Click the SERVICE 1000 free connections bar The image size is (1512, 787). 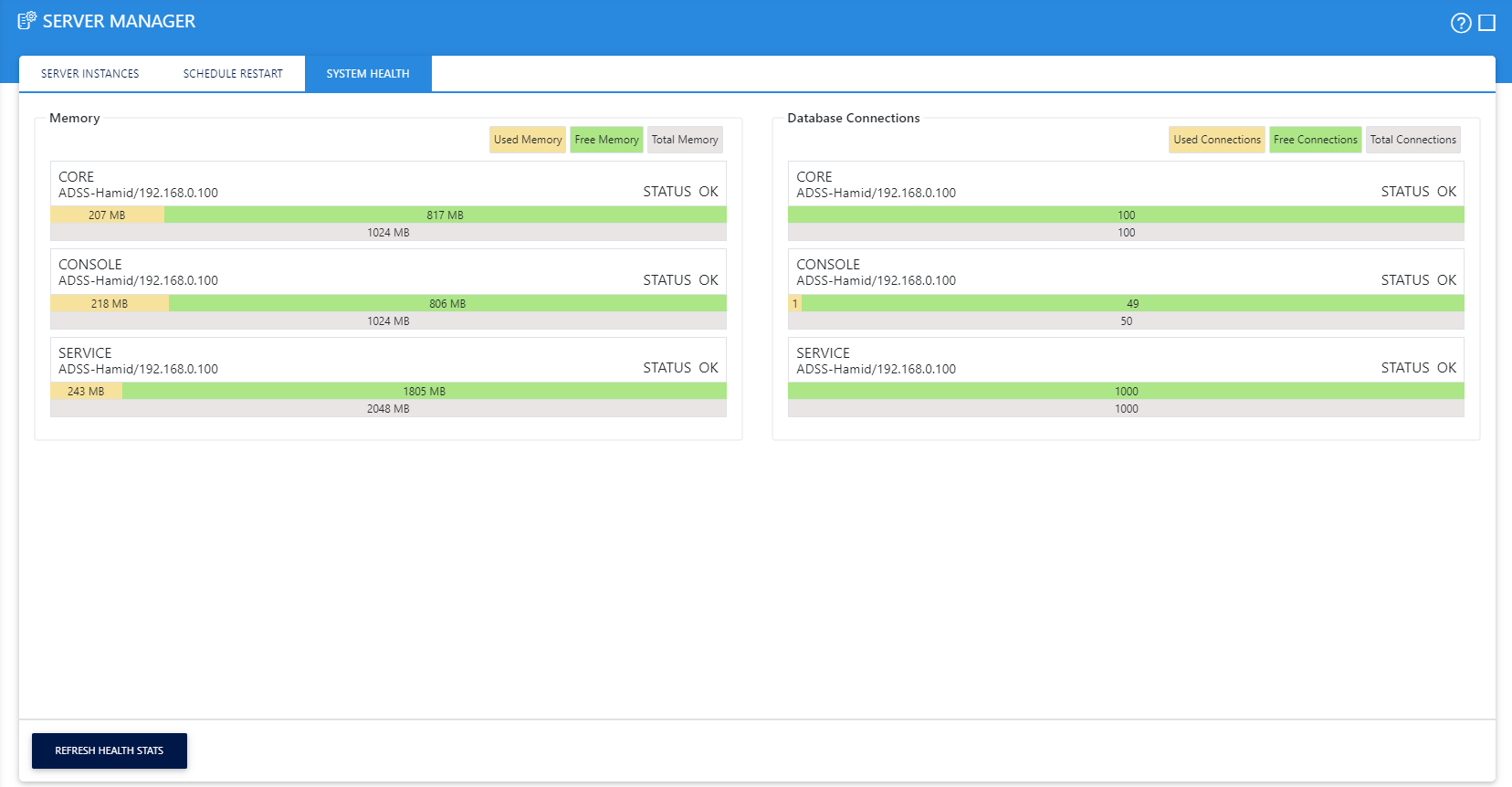[1126, 392]
